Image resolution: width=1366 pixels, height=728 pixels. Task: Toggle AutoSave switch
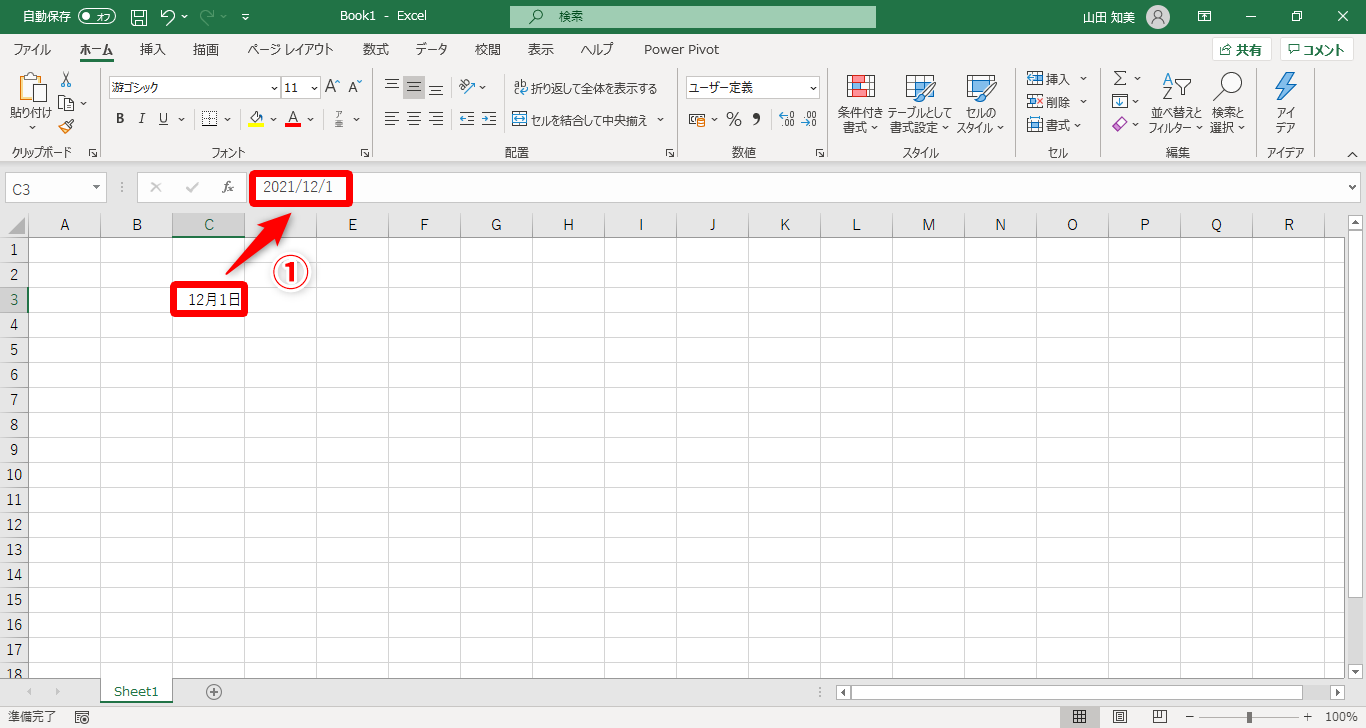tap(97, 17)
